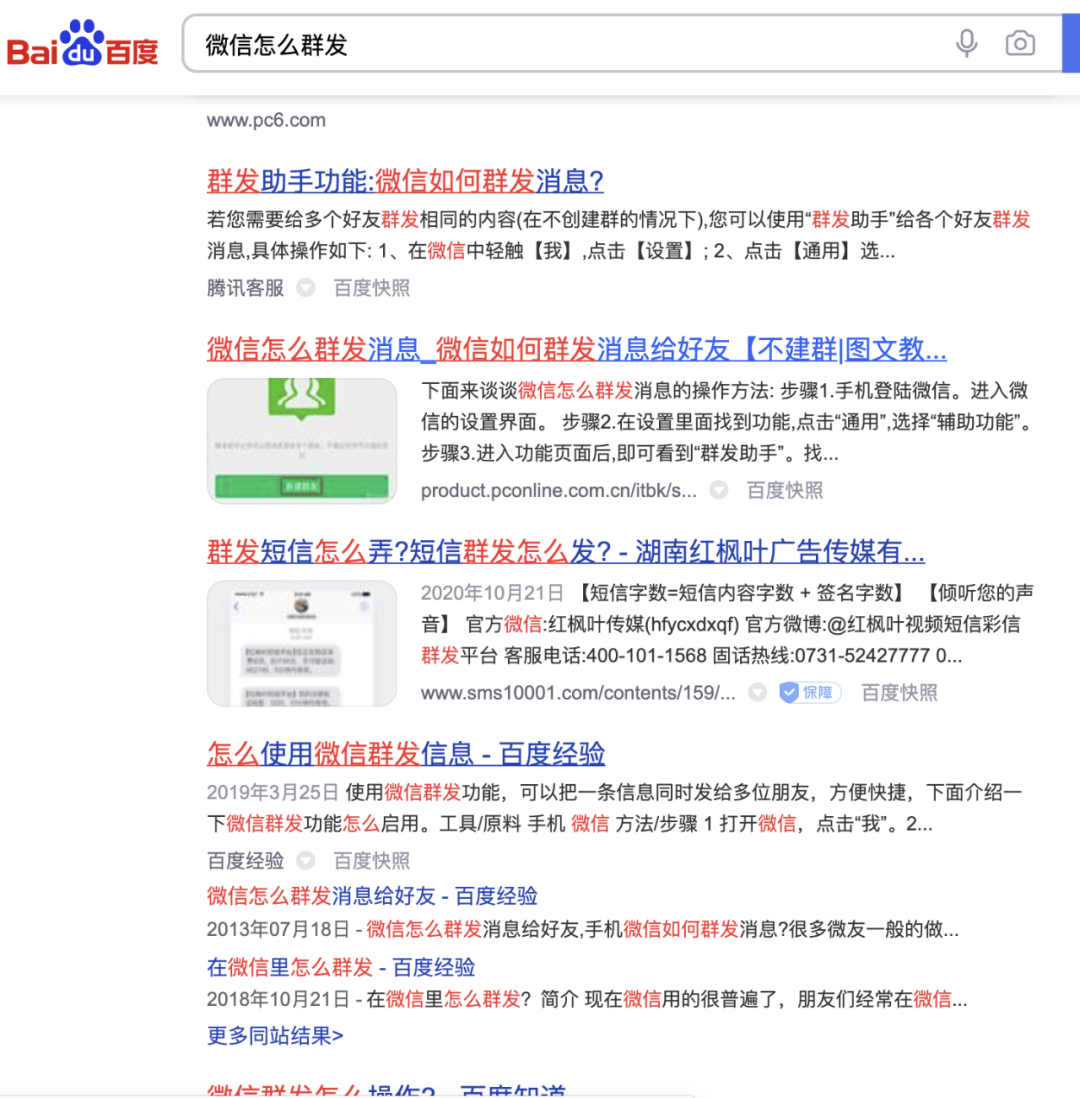Open 百度快照 for the pconline result
The height and width of the screenshot is (1098, 1080).
(784, 490)
